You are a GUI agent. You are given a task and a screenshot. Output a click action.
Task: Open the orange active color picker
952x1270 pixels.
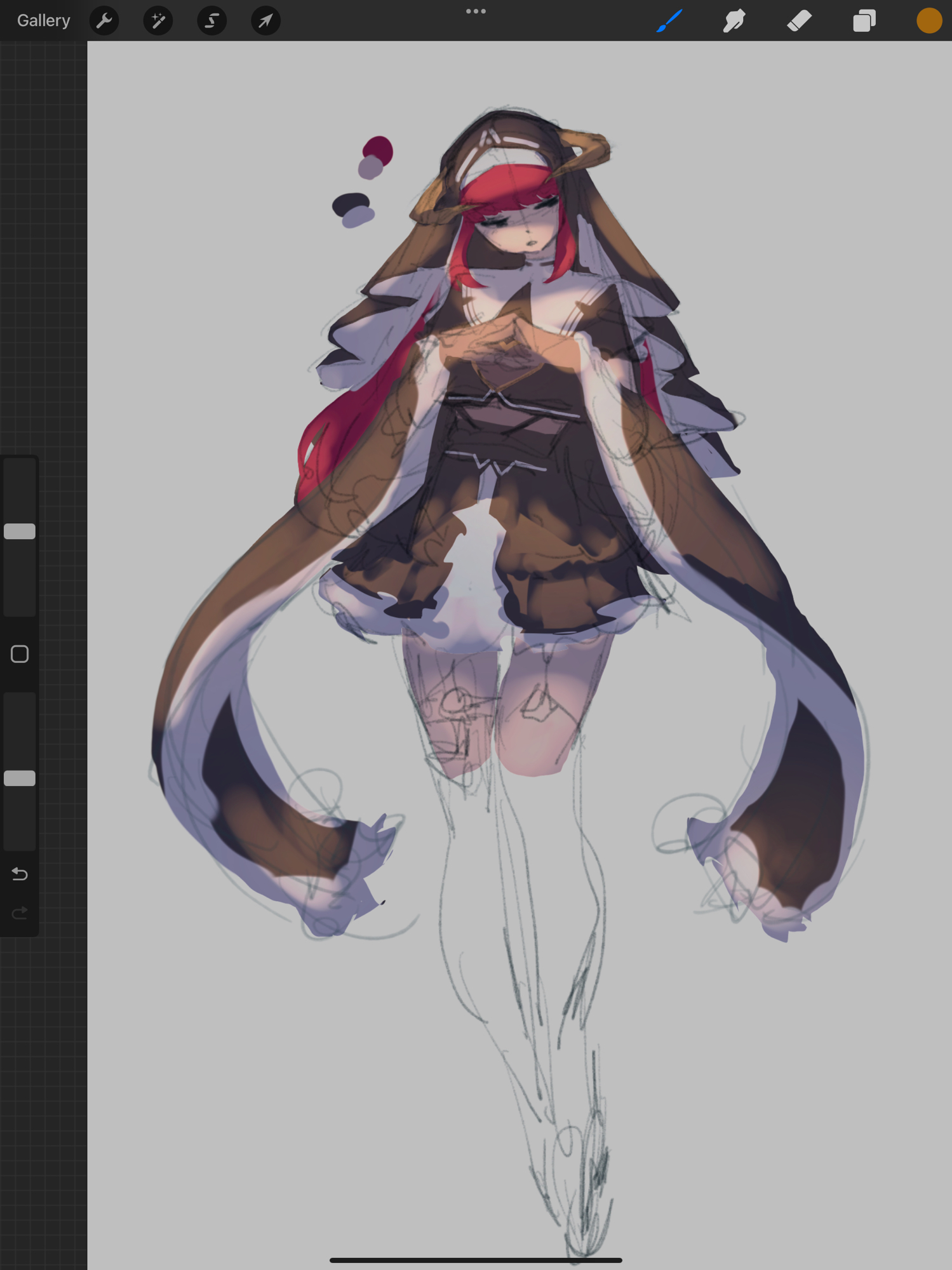click(x=929, y=21)
